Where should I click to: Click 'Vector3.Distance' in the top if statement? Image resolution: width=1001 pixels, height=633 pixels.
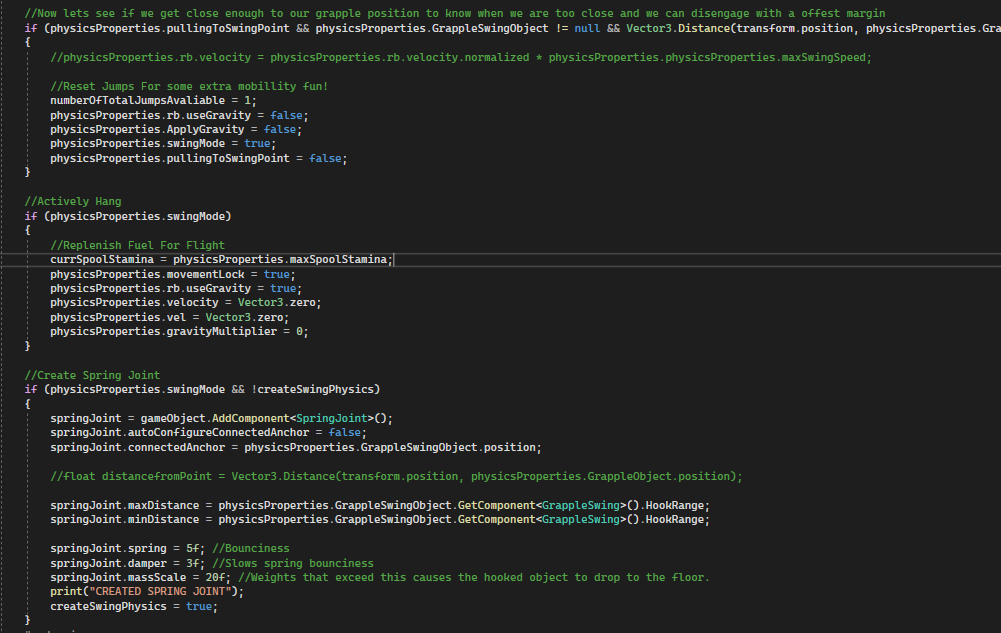[678, 29]
